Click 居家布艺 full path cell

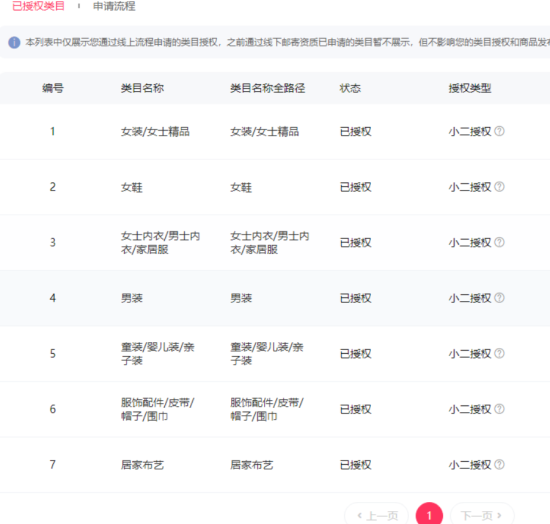point(251,465)
